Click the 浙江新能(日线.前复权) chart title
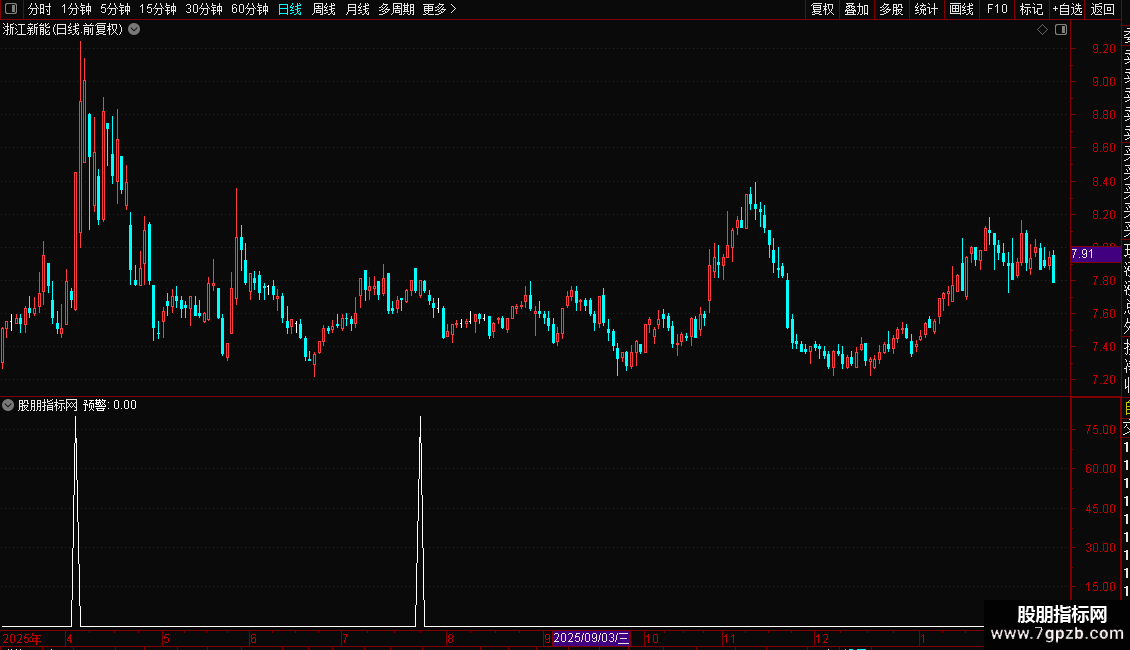The width and height of the screenshot is (1130, 650). tap(63, 30)
